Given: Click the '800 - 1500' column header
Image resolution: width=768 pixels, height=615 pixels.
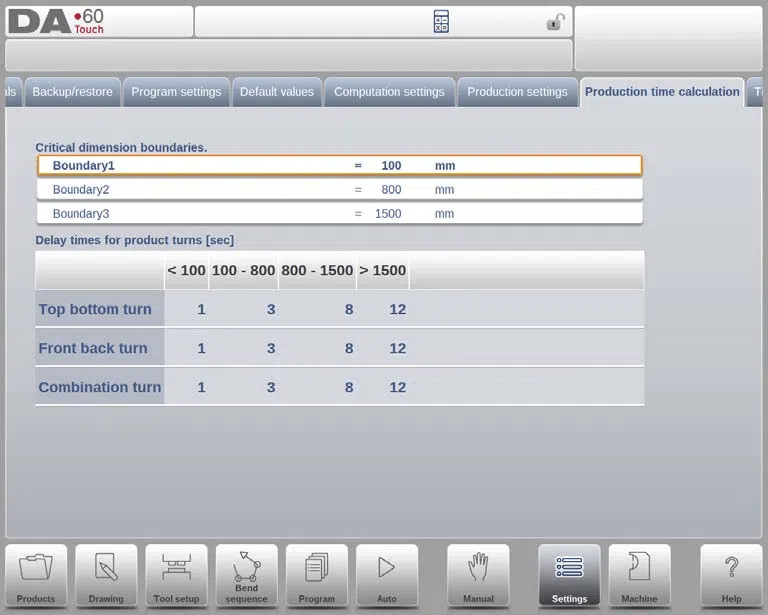Looking at the screenshot, I should [317, 270].
